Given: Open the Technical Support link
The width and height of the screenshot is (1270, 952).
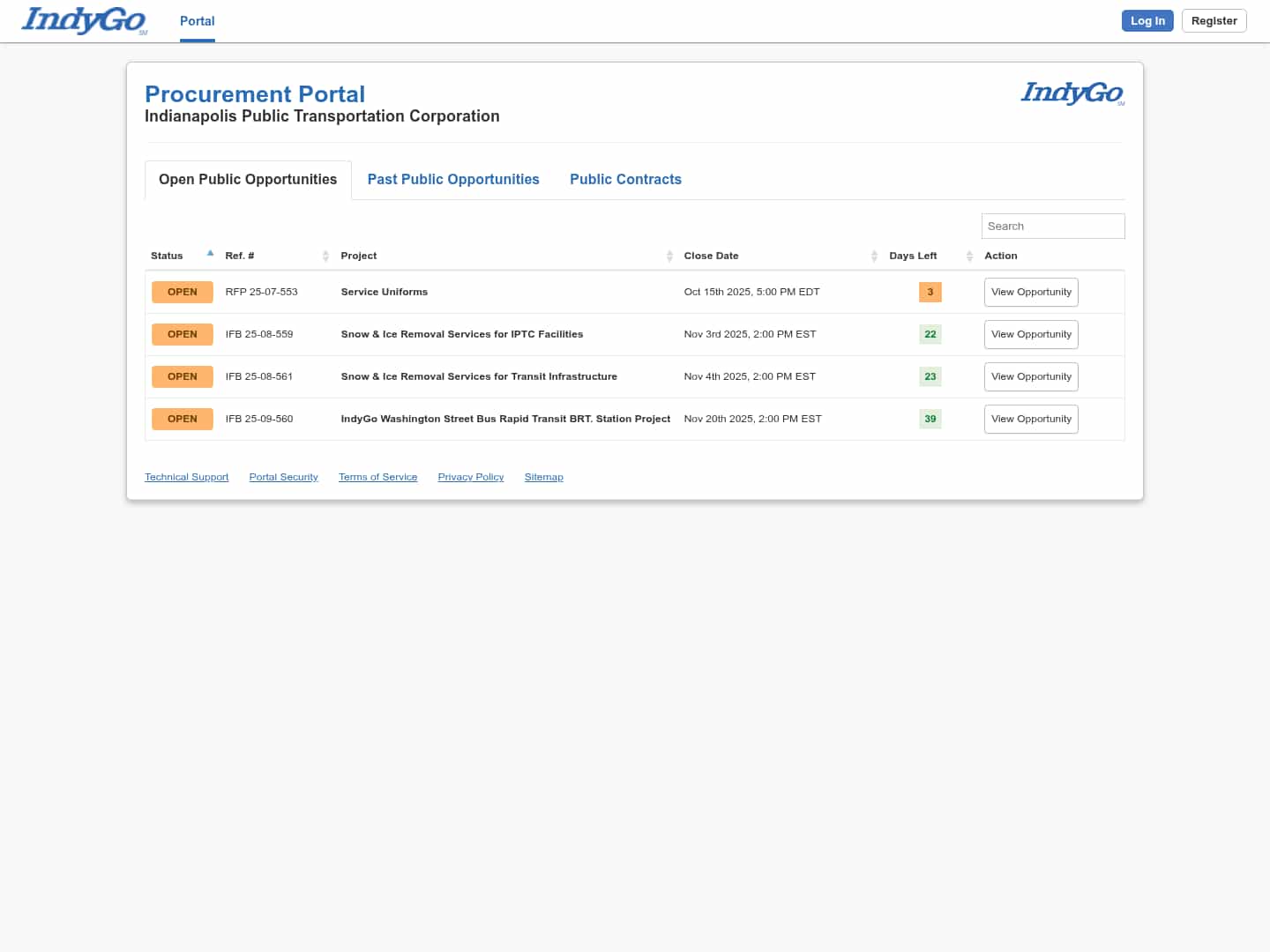Looking at the screenshot, I should pyautogui.click(x=186, y=477).
